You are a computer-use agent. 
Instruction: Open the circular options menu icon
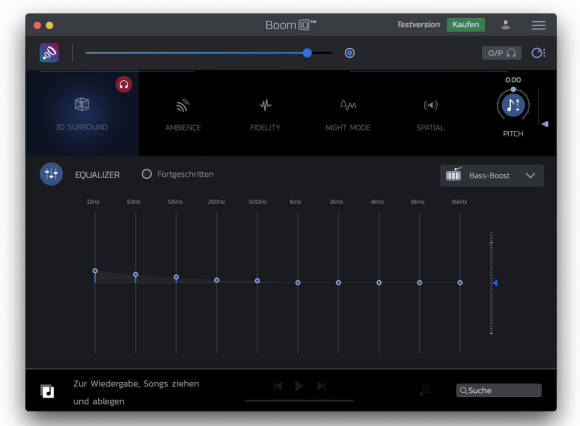[x=538, y=53]
